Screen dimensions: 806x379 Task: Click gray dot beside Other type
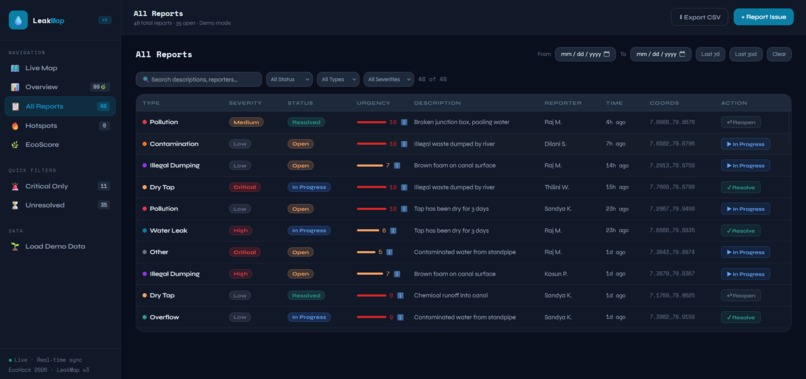(144, 252)
